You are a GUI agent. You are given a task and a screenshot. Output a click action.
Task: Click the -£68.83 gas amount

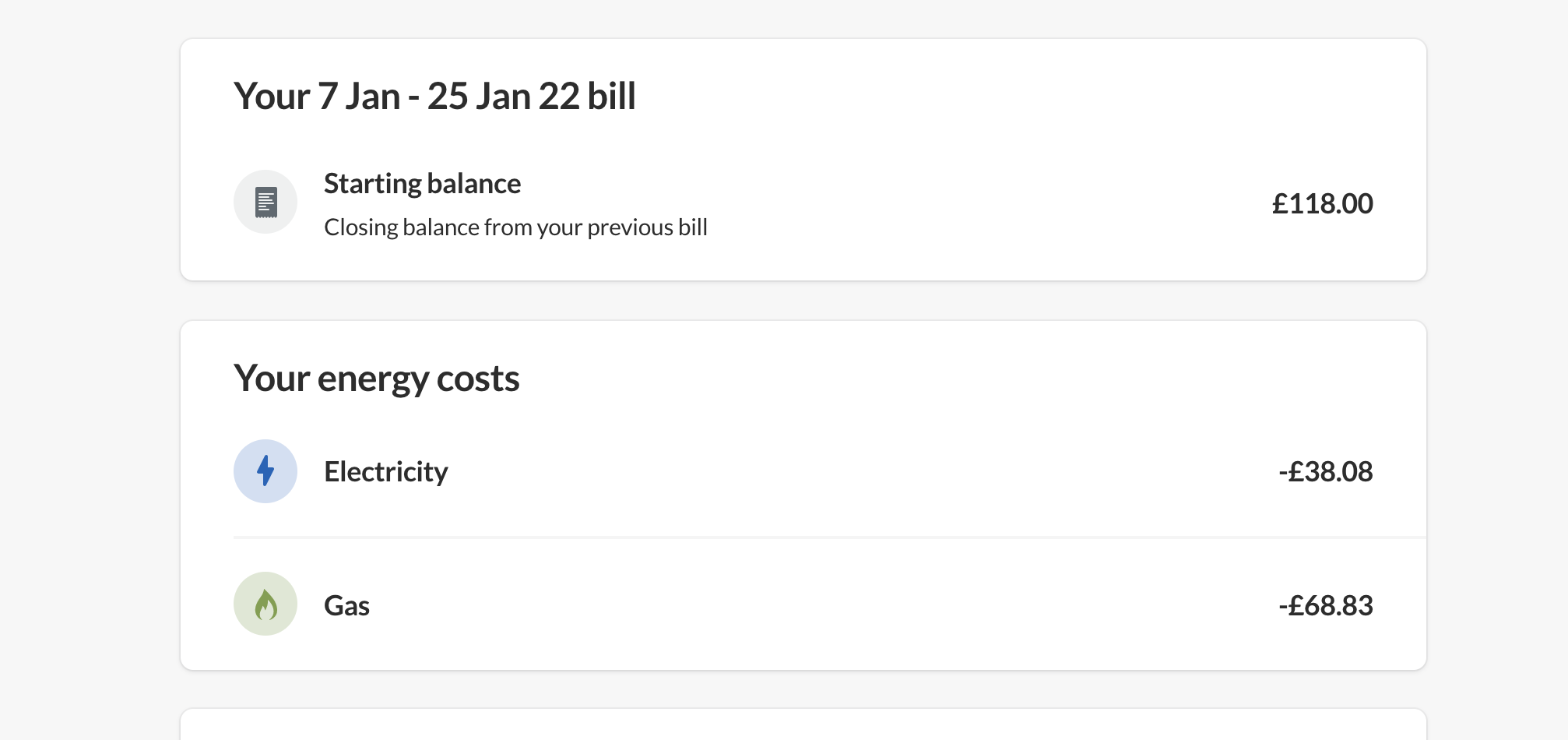(1325, 605)
